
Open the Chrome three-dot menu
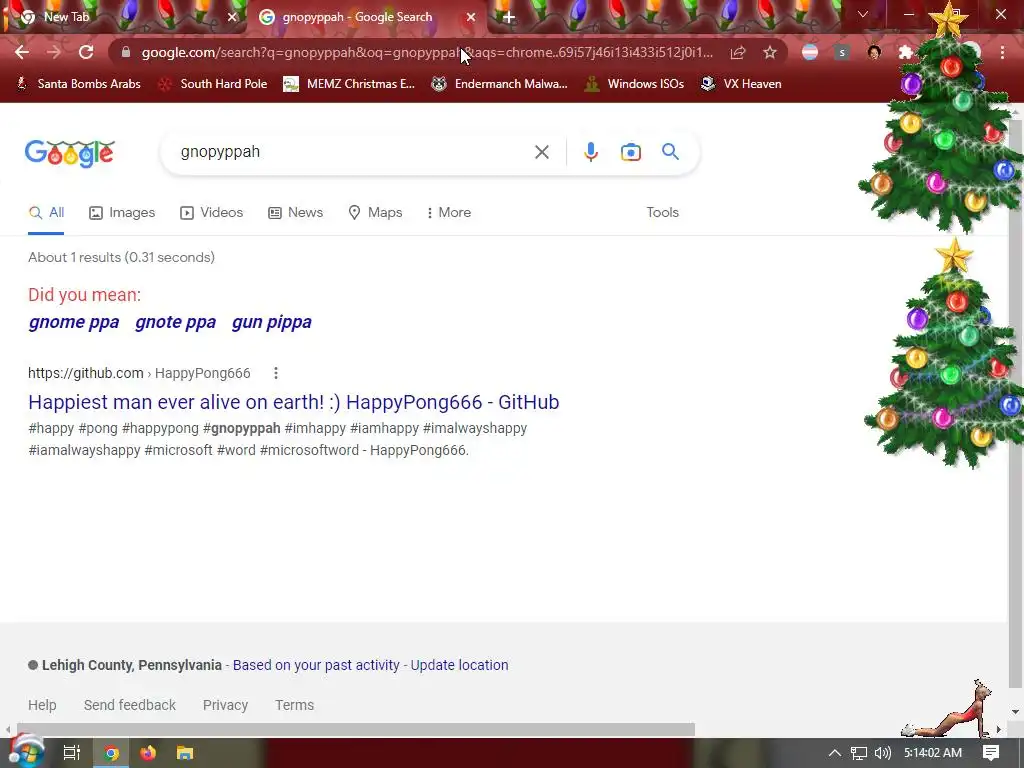tap(1002, 52)
